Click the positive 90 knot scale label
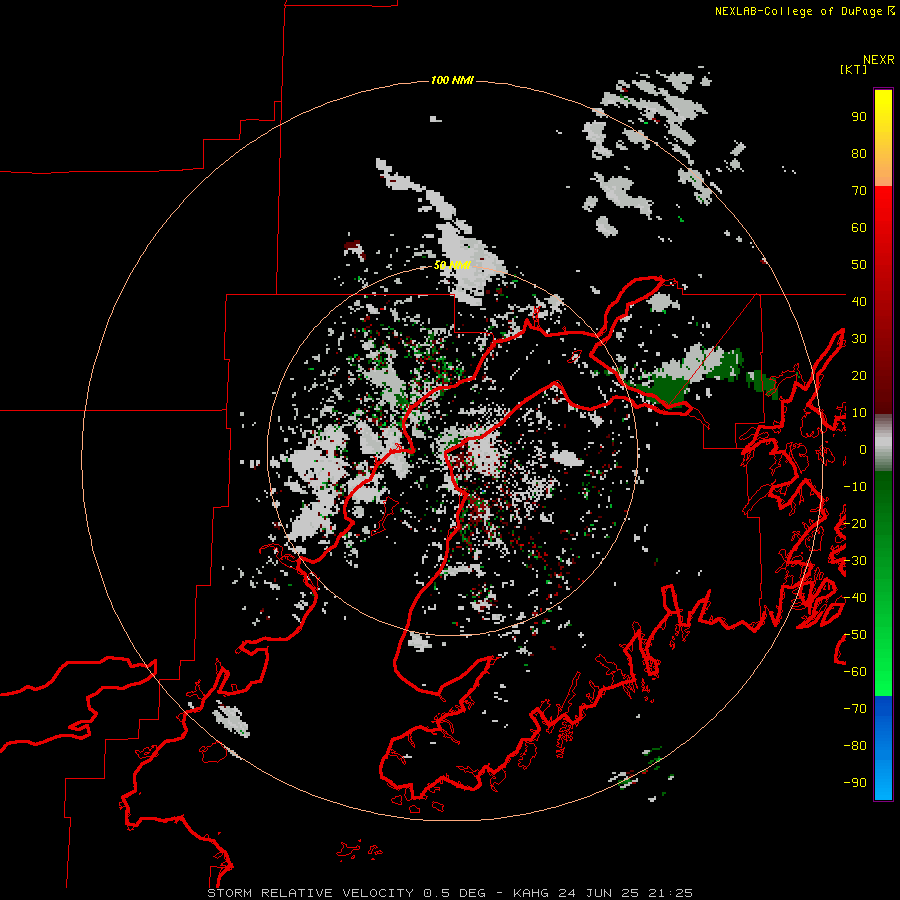 coord(859,117)
